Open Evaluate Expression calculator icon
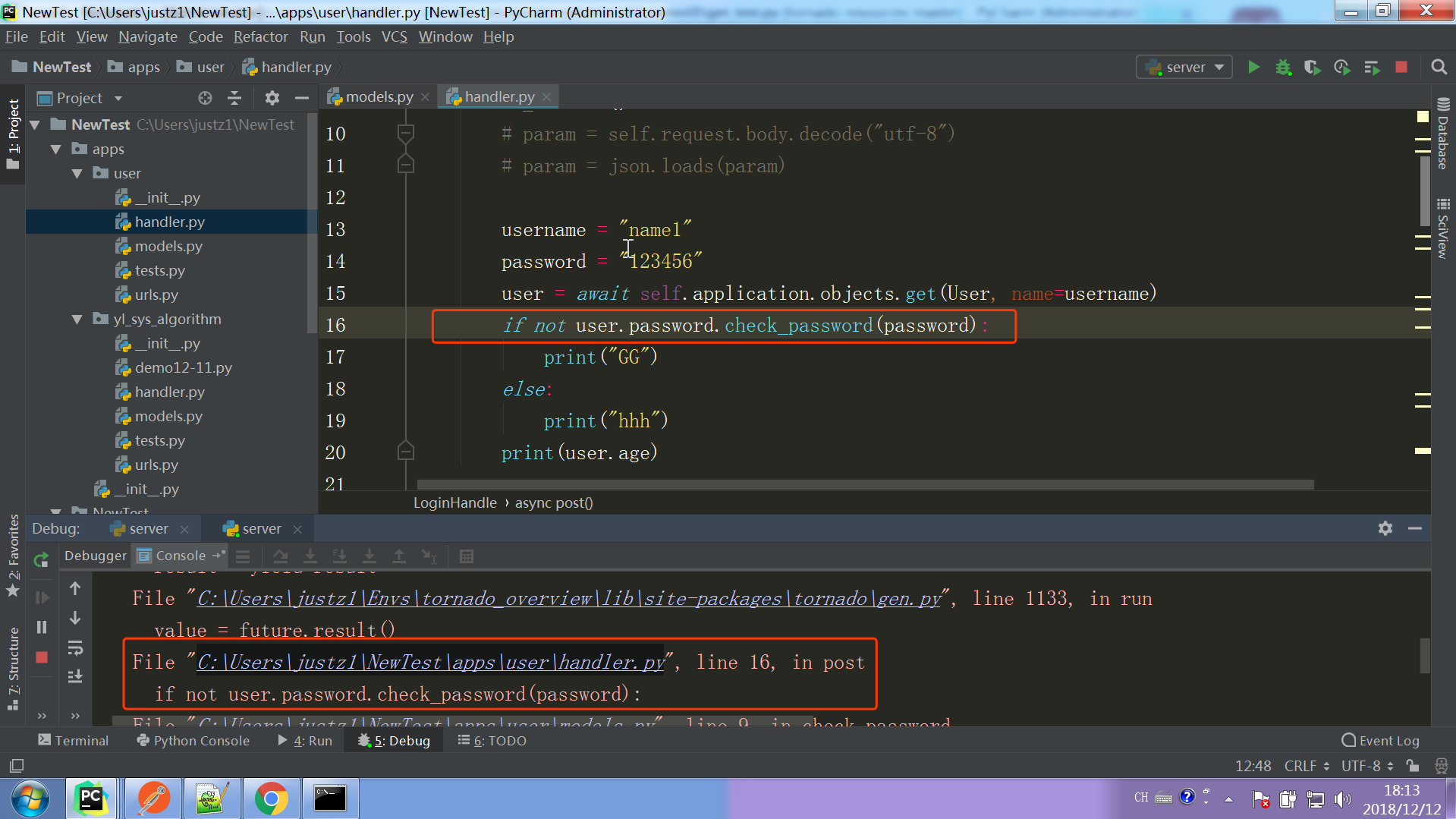The height and width of the screenshot is (819, 1456). coord(467,556)
